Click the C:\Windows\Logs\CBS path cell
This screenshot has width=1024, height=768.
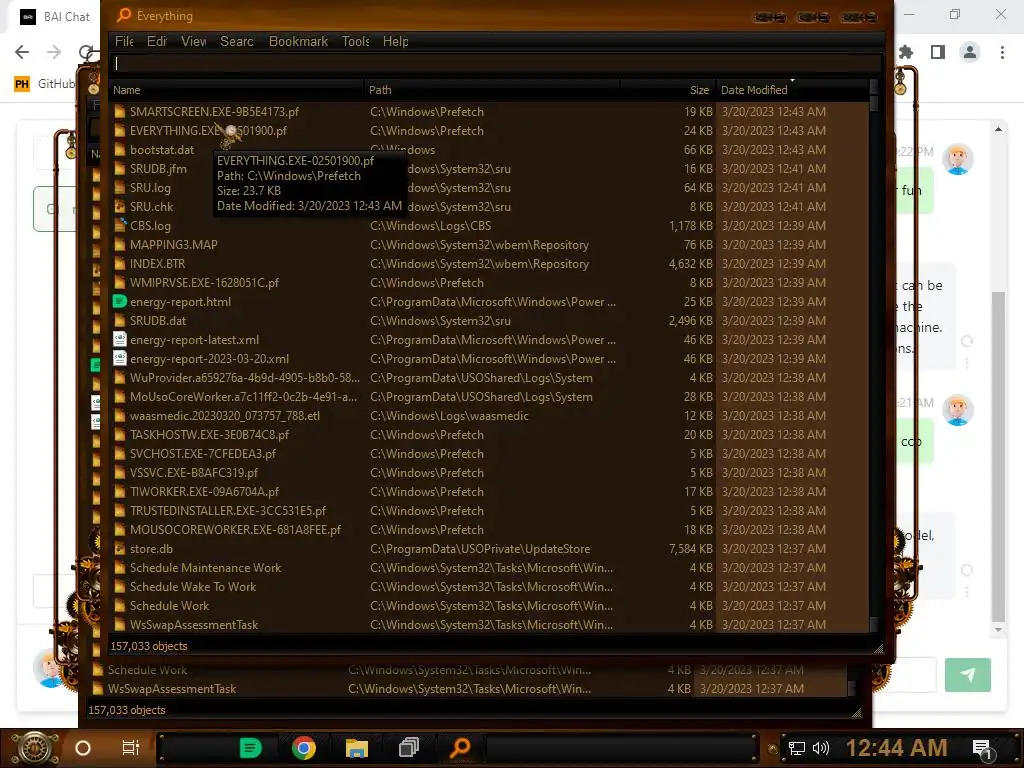click(430, 225)
